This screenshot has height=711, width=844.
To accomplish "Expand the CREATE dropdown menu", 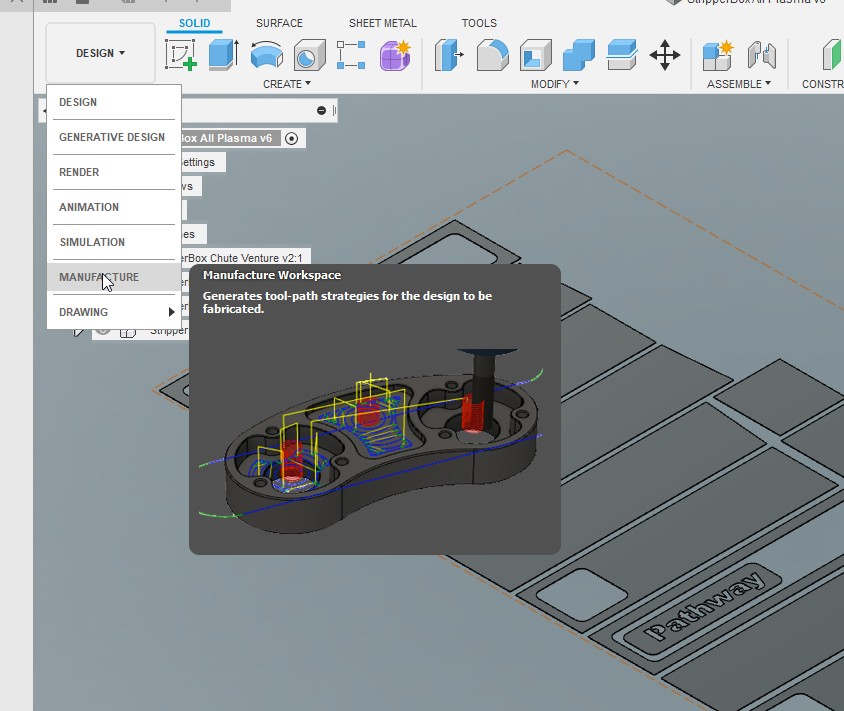I will pyautogui.click(x=287, y=84).
